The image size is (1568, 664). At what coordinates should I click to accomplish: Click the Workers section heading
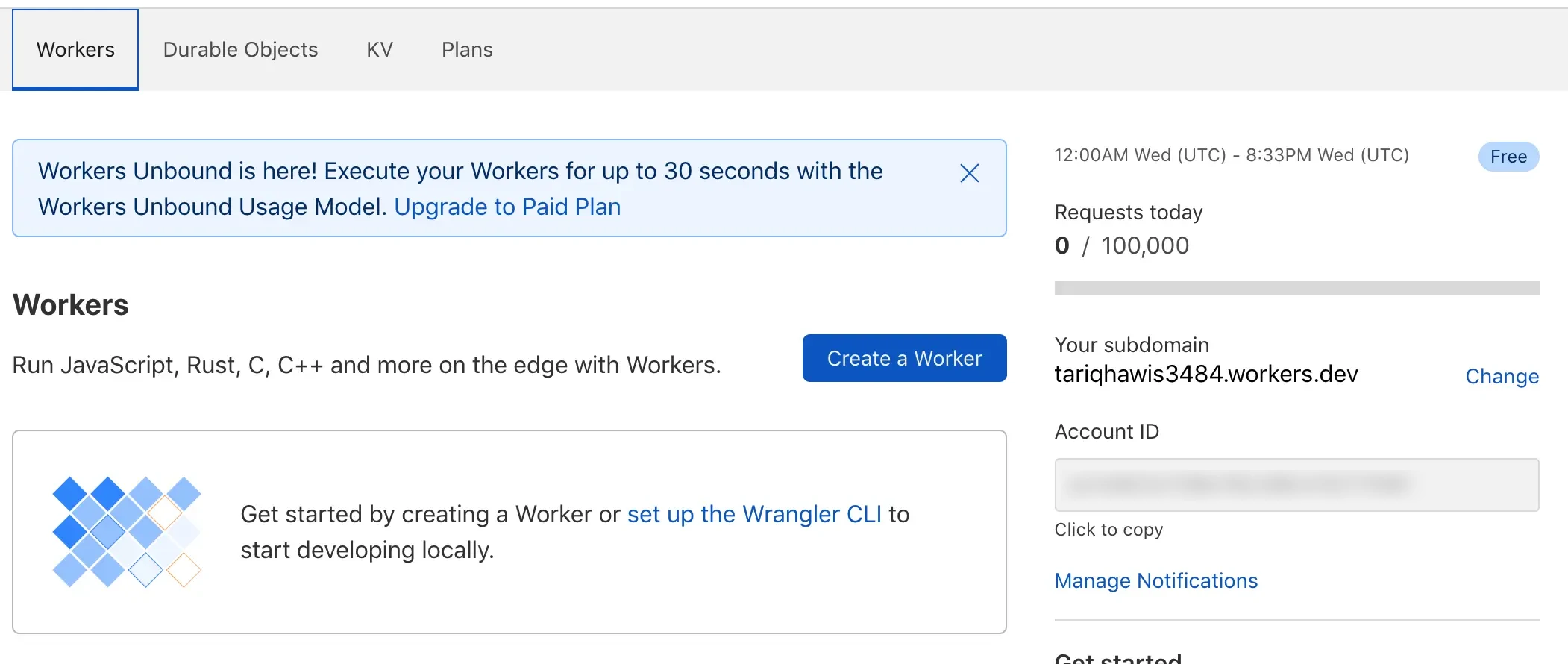click(x=71, y=305)
